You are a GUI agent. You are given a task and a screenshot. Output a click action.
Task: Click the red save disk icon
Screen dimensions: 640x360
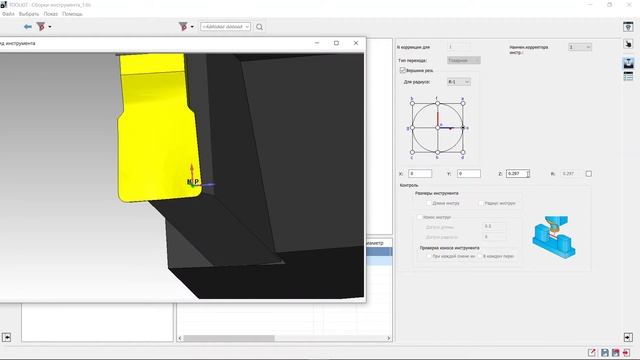(x=616, y=353)
